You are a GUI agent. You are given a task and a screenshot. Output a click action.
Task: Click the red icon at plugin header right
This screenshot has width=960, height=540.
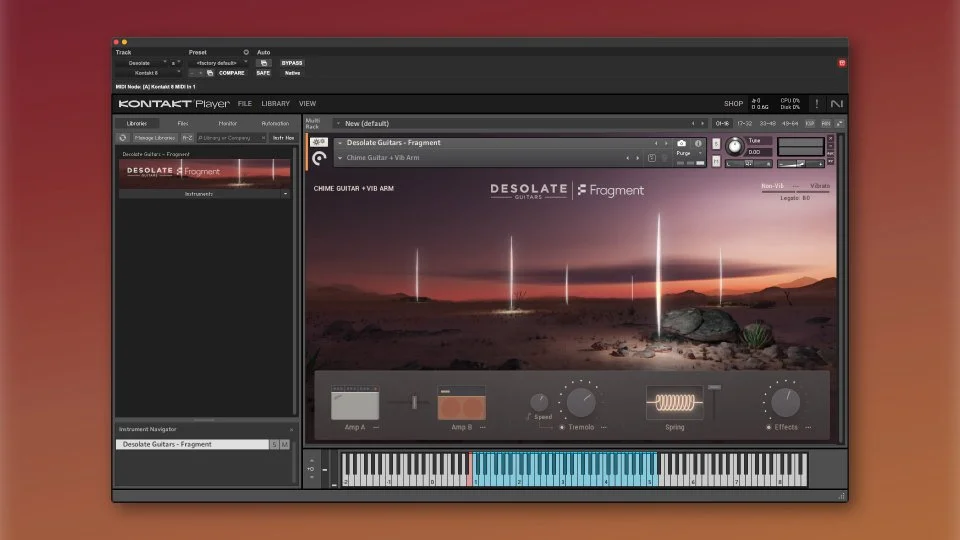point(842,63)
